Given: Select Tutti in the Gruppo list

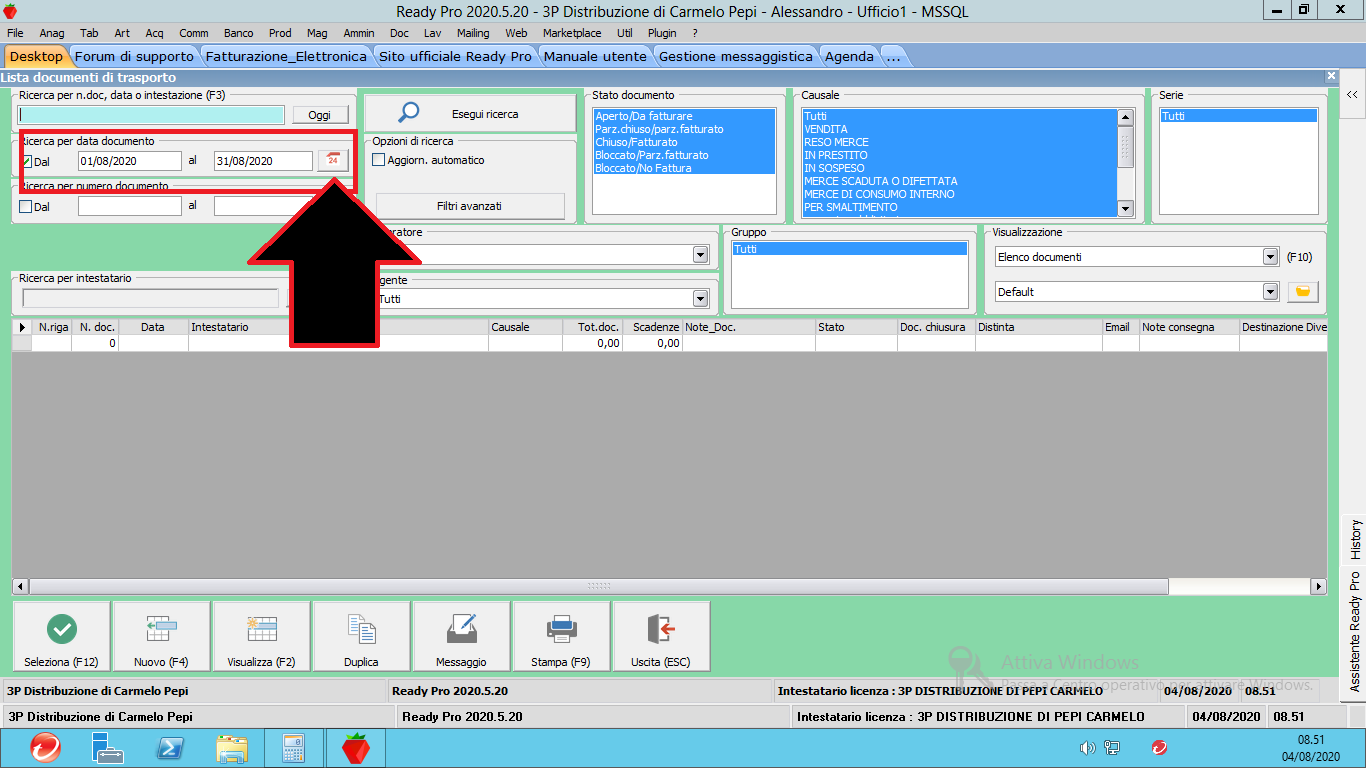Looking at the screenshot, I should (850, 249).
